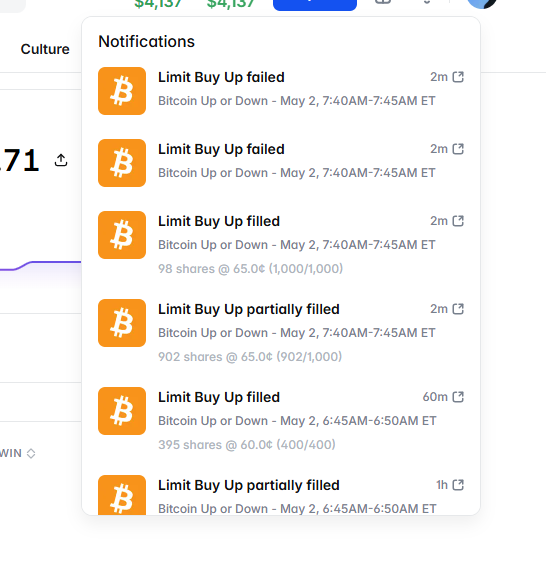Screen dimensions: 546x567
Task: Open the user profile avatar menu
Action: pyautogui.click(x=482, y=4)
